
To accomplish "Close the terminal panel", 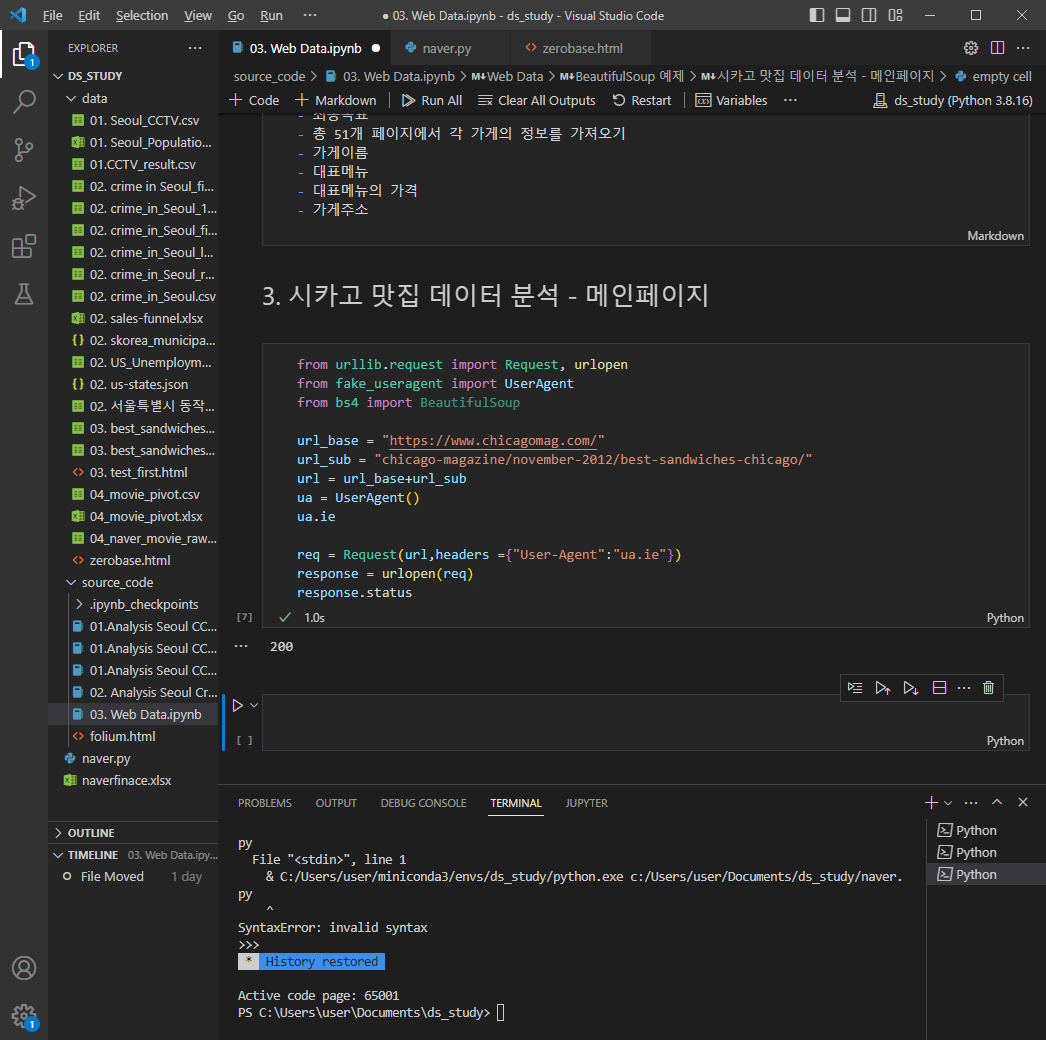I will click(x=1023, y=803).
